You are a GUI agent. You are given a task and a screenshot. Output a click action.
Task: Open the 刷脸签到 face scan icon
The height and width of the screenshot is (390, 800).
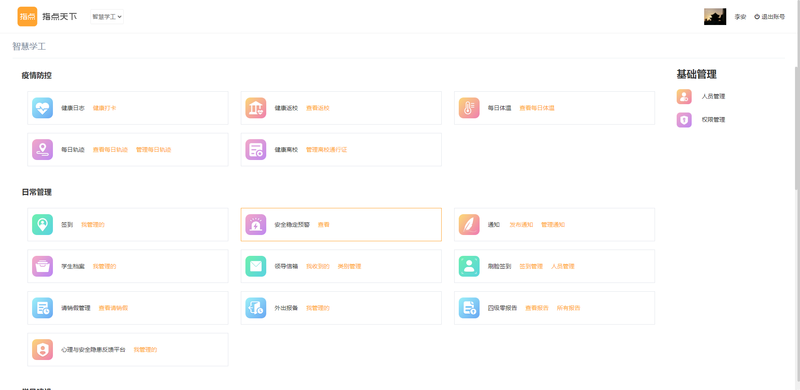click(x=469, y=266)
